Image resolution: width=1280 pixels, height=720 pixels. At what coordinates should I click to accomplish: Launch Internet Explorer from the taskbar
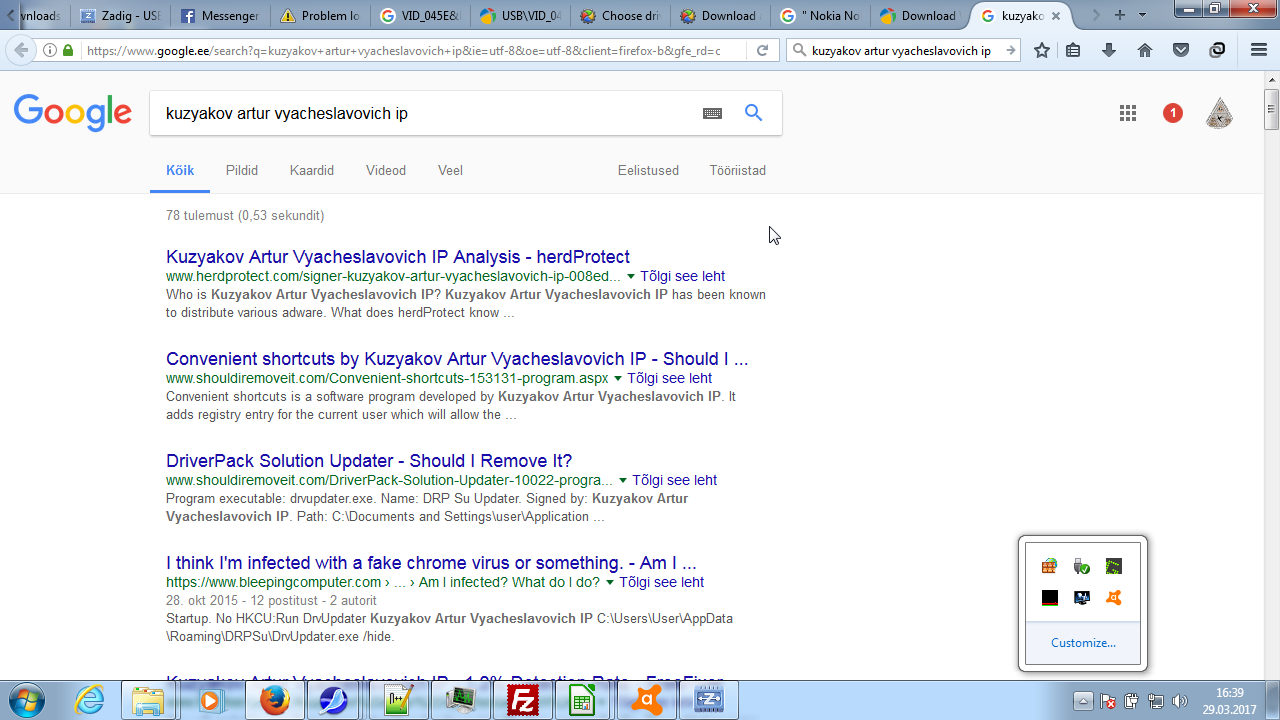coord(90,700)
